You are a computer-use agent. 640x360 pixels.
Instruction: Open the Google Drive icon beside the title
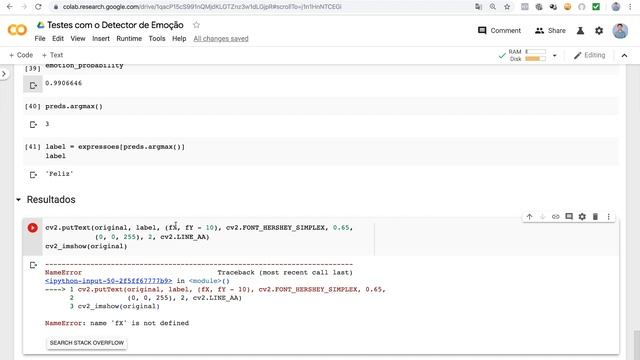(x=40, y=25)
